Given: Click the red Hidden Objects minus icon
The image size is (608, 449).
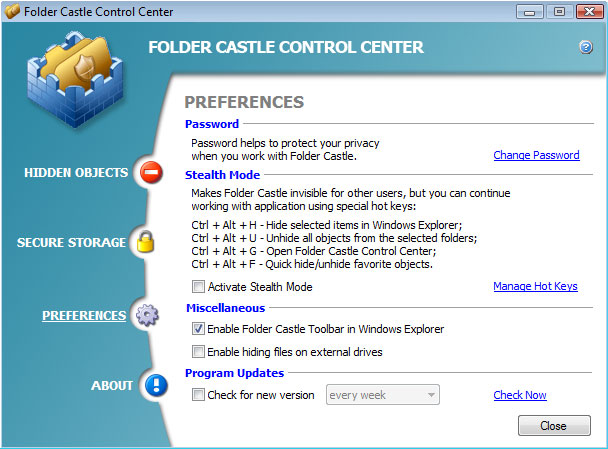Looking at the screenshot, I should [x=151, y=172].
